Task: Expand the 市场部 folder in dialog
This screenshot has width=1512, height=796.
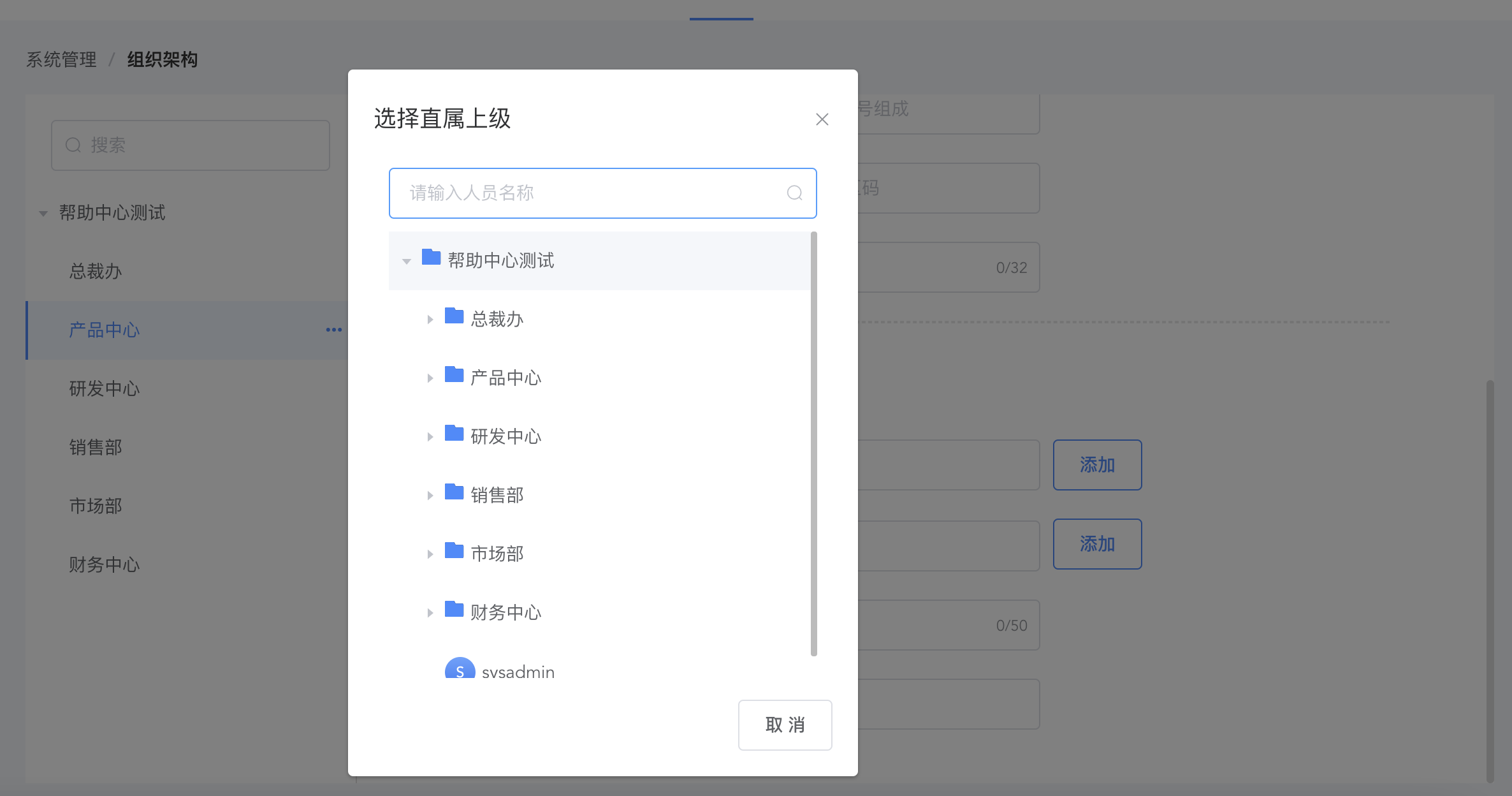Action: click(430, 554)
